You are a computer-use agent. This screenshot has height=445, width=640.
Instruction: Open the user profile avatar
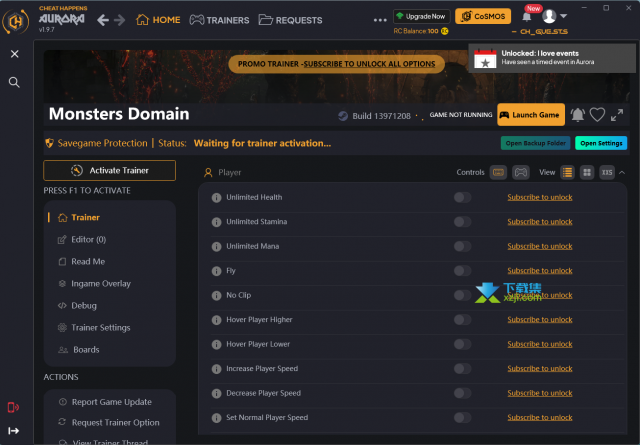pyautogui.click(x=549, y=16)
